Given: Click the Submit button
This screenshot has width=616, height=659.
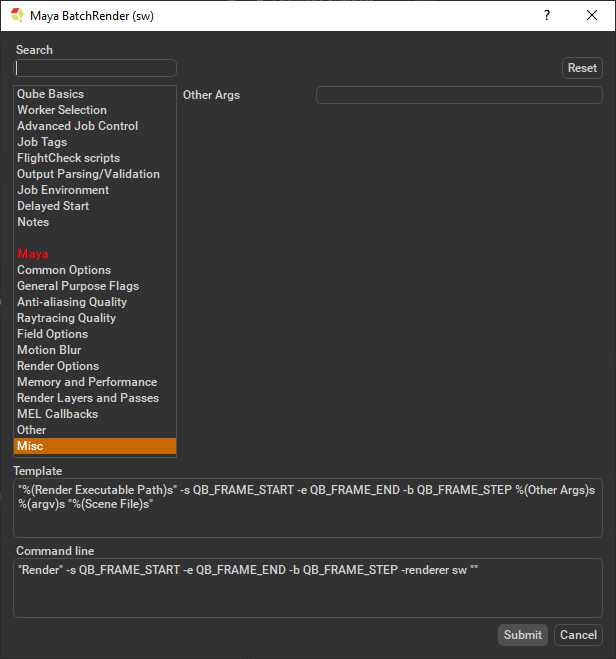Looking at the screenshot, I should (522, 635).
